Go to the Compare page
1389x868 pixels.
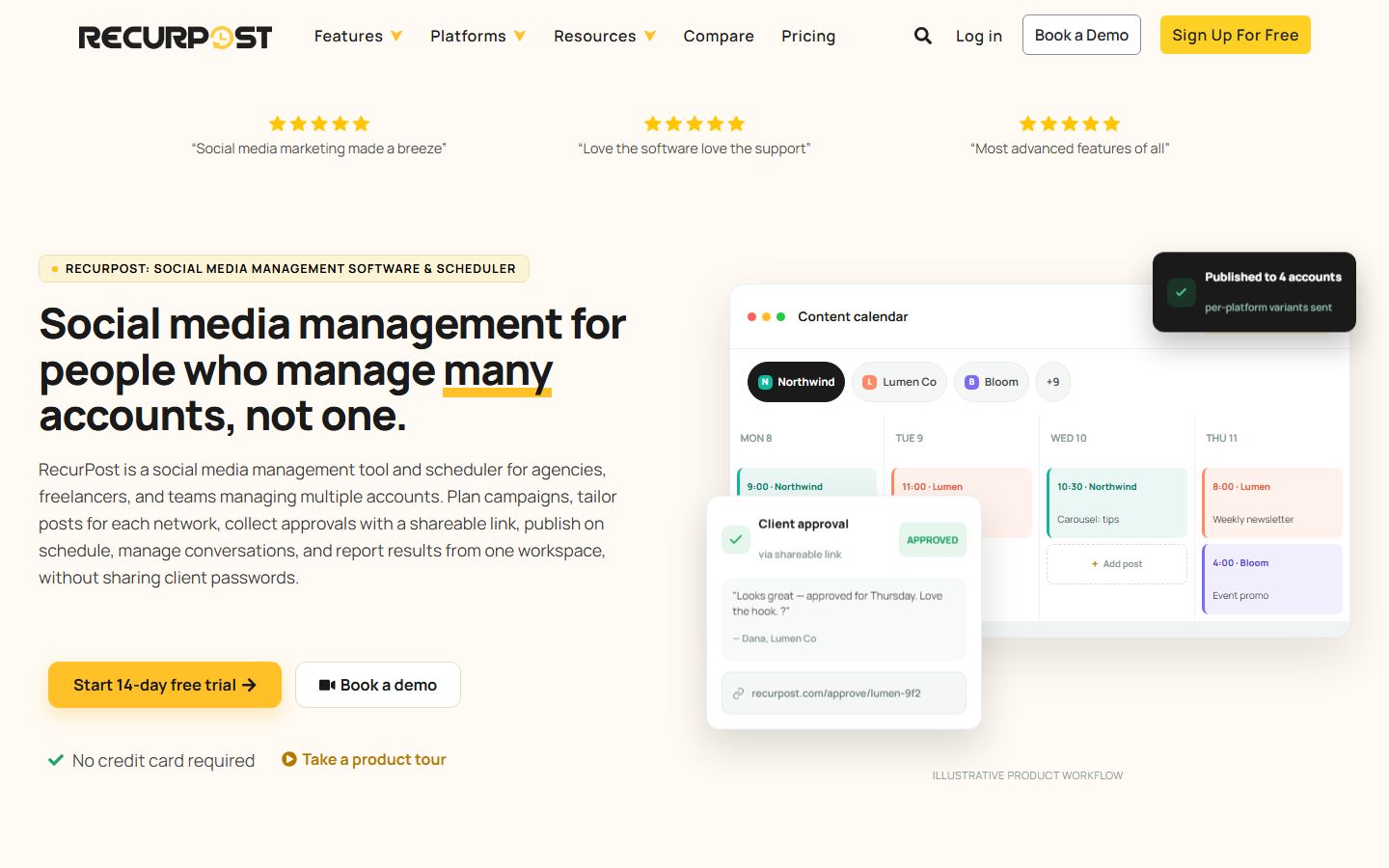(719, 36)
